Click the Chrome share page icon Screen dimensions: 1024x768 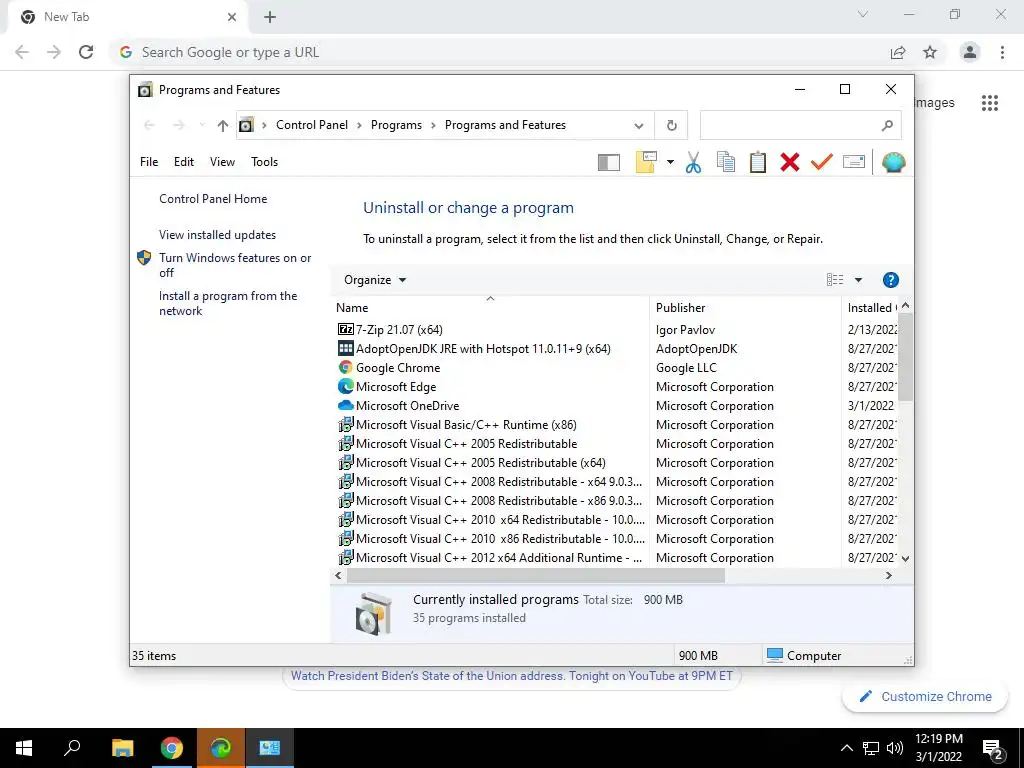898,52
